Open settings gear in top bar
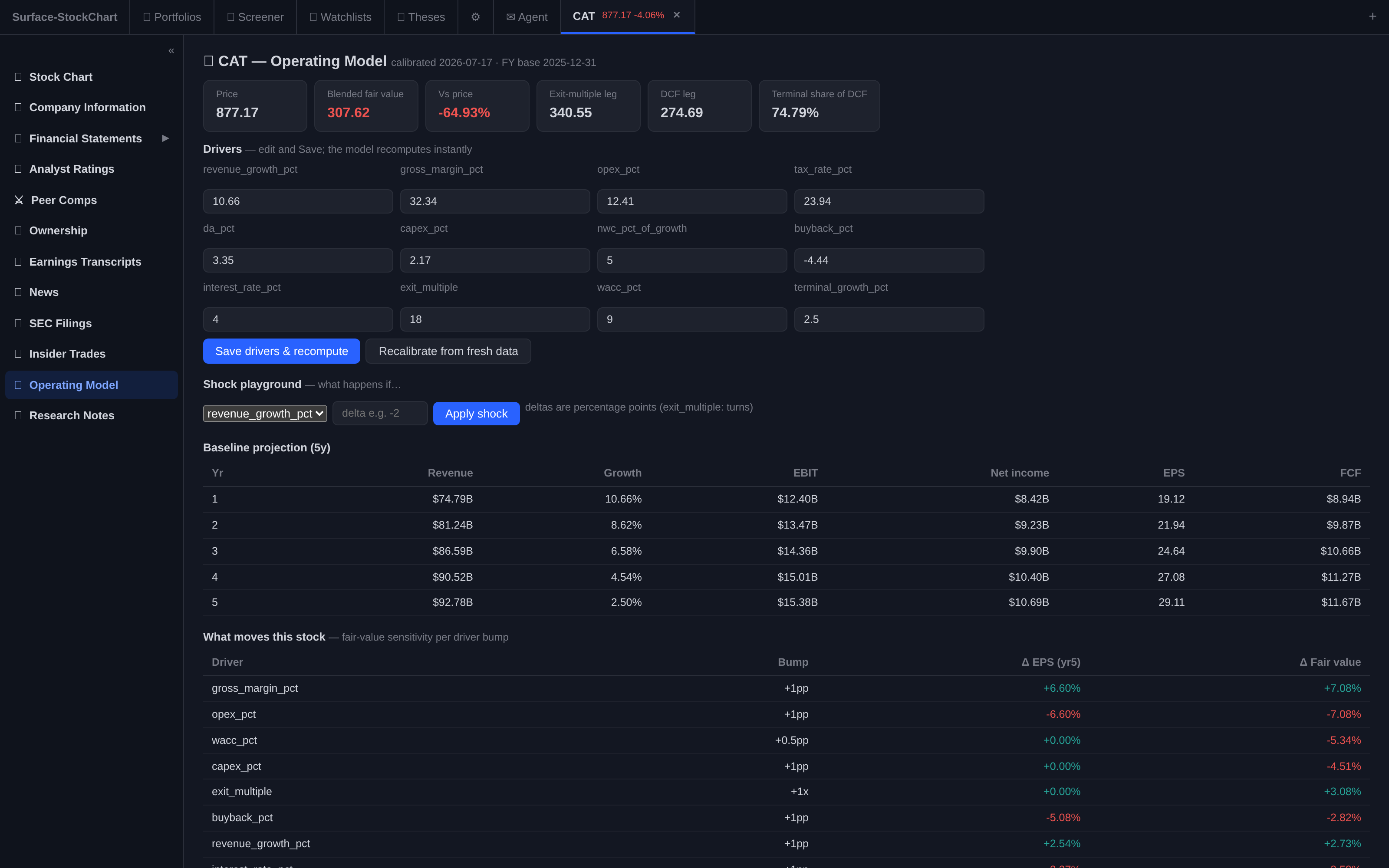This screenshot has height=868, width=1389. pyautogui.click(x=475, y=17)
